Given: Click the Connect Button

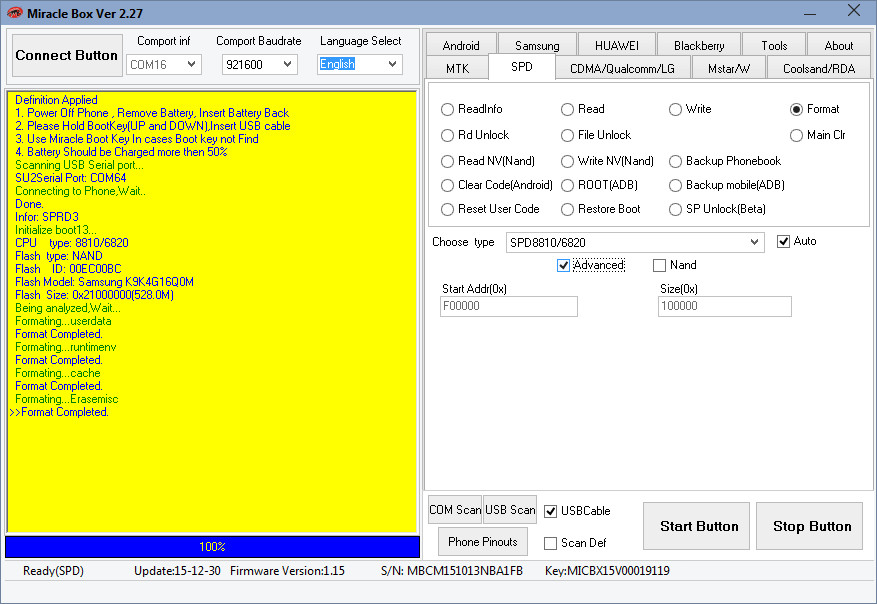Looking at the screenshot, I should [67, 55].
